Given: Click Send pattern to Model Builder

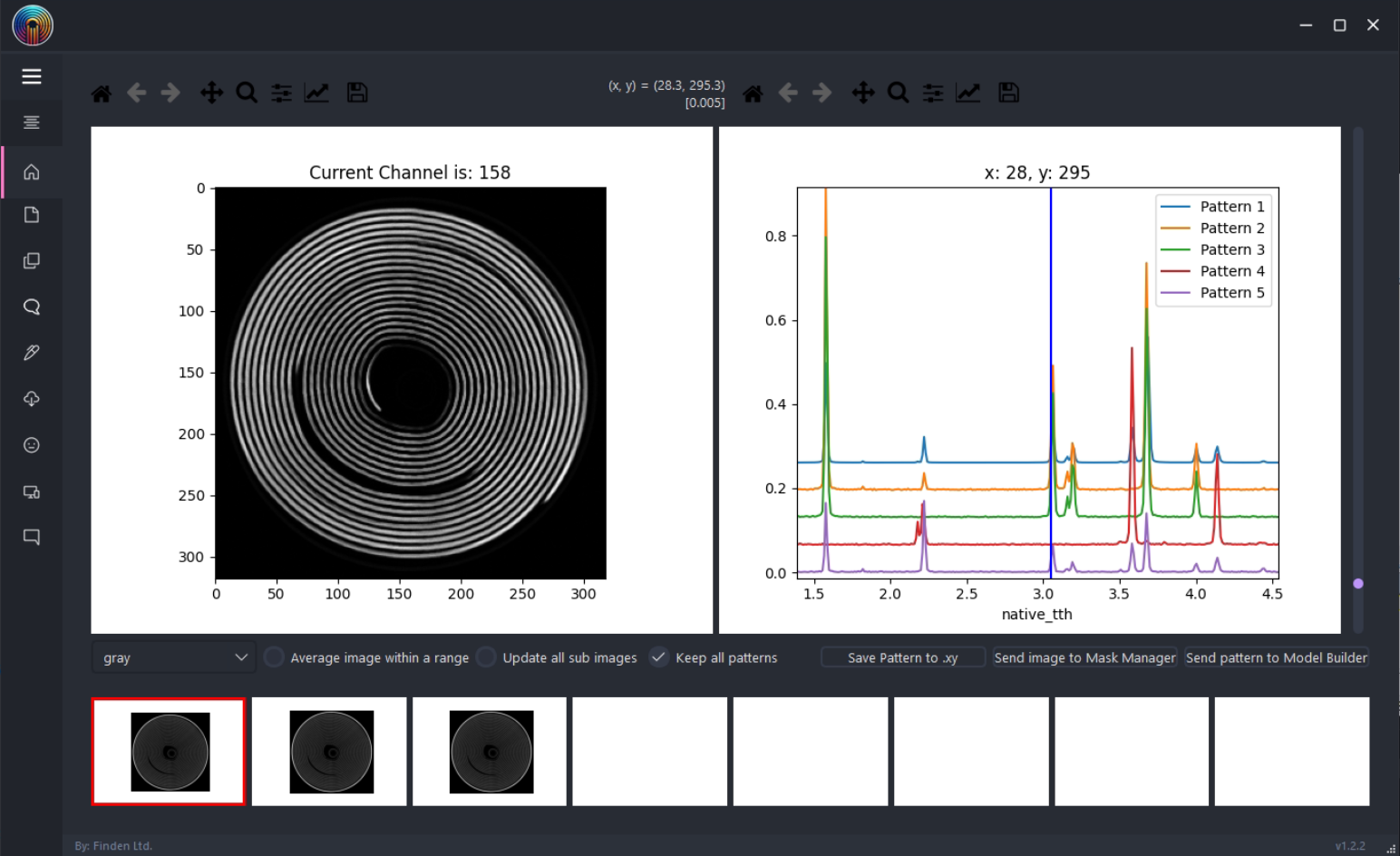Looking at the screenshot, I should pos(1277,657).
